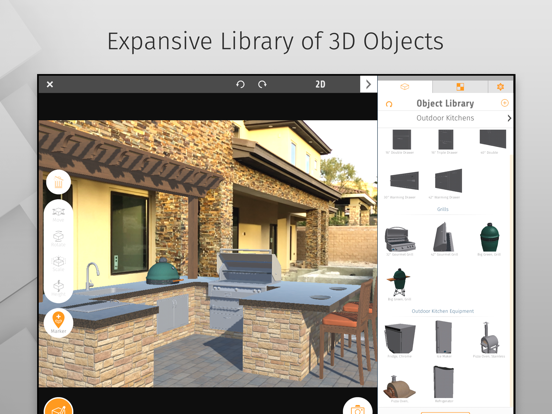Viewport: 552px width, 414px height.
Task: Pick the Triple Drawer object
Action: 445,142
